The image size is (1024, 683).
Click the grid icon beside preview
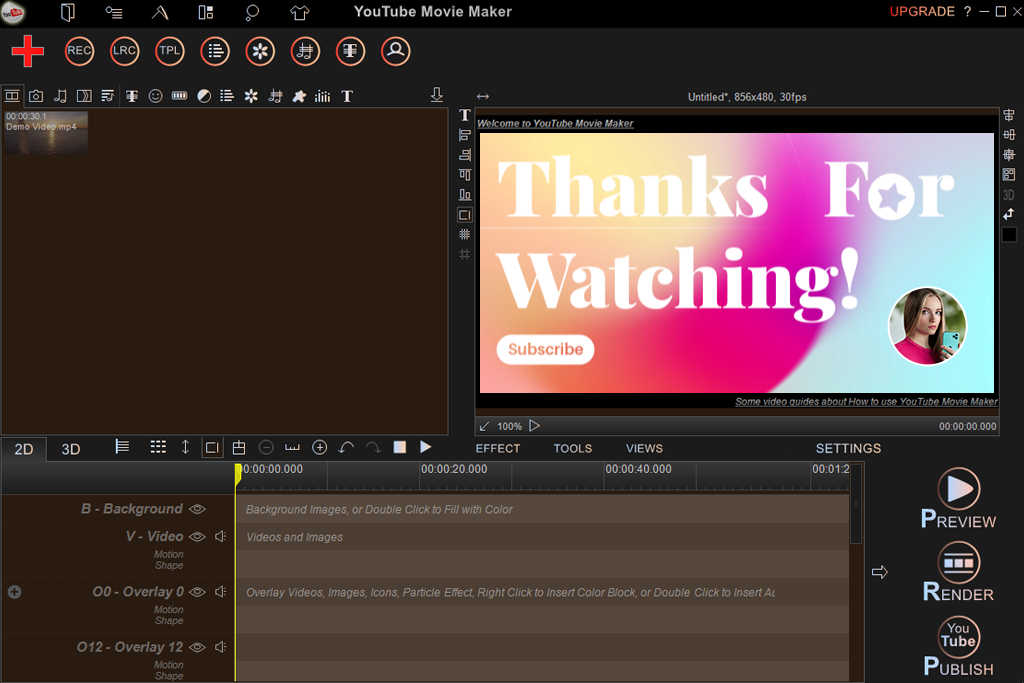[464, 234]
